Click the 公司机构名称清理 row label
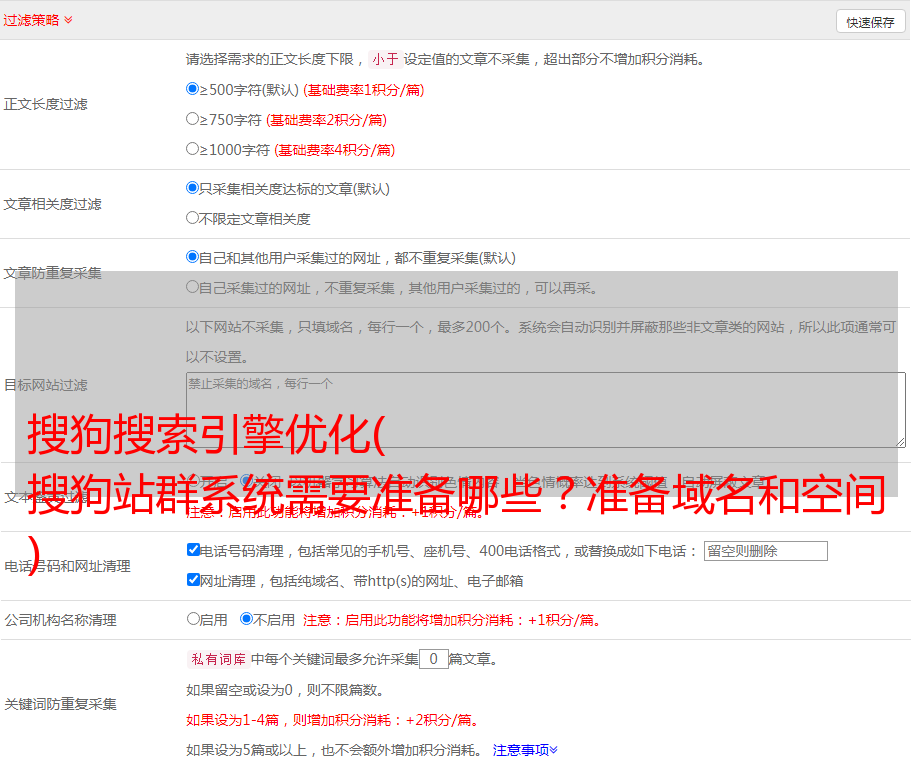Viewport: 912px width, 768px height. [x=60, y=620]
